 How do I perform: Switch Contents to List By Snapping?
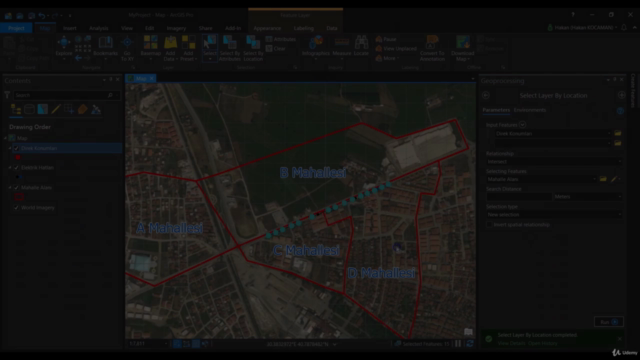point(69,109)
